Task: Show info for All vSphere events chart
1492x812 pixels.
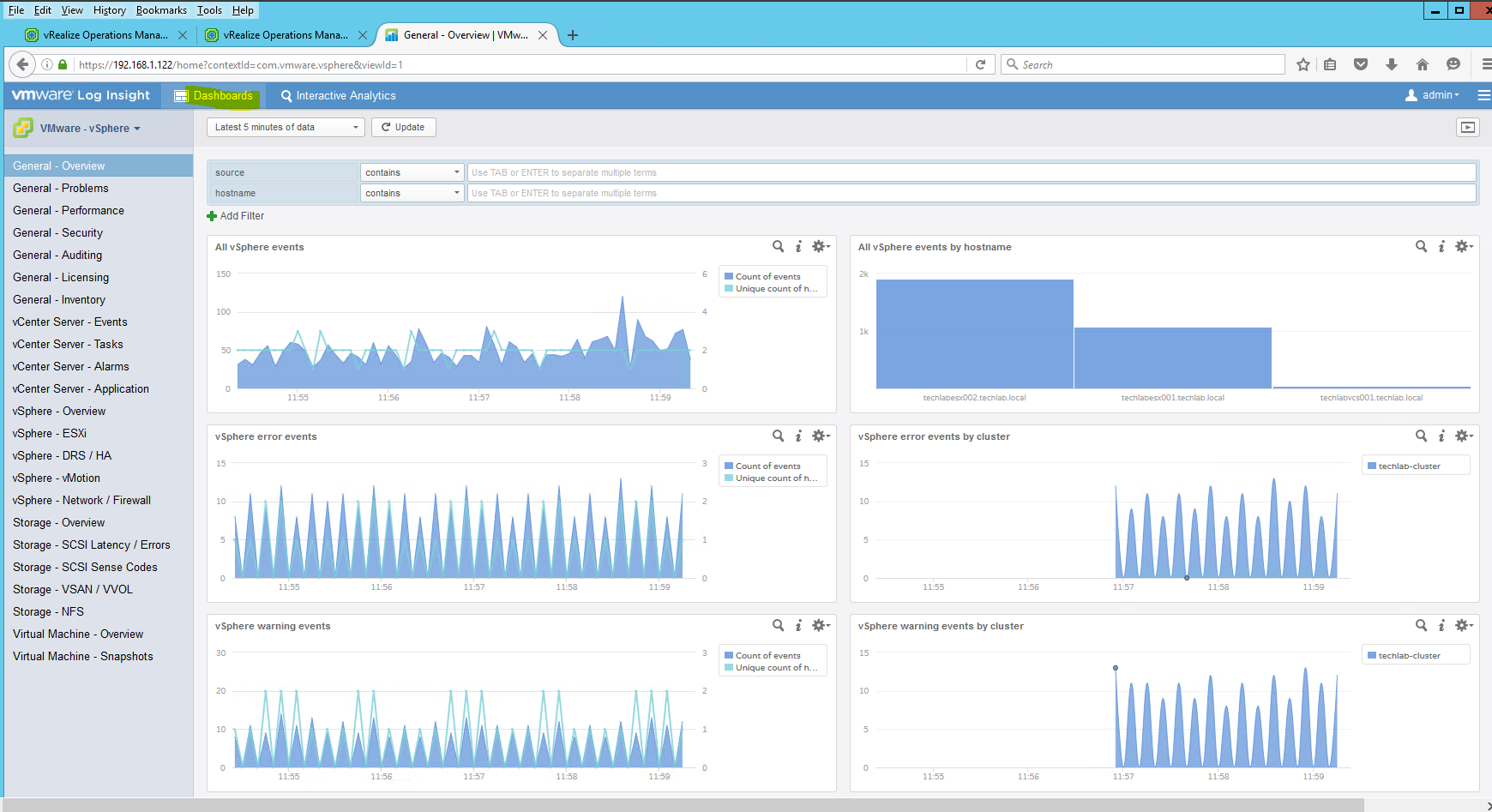Action: [x=798, y=246]
